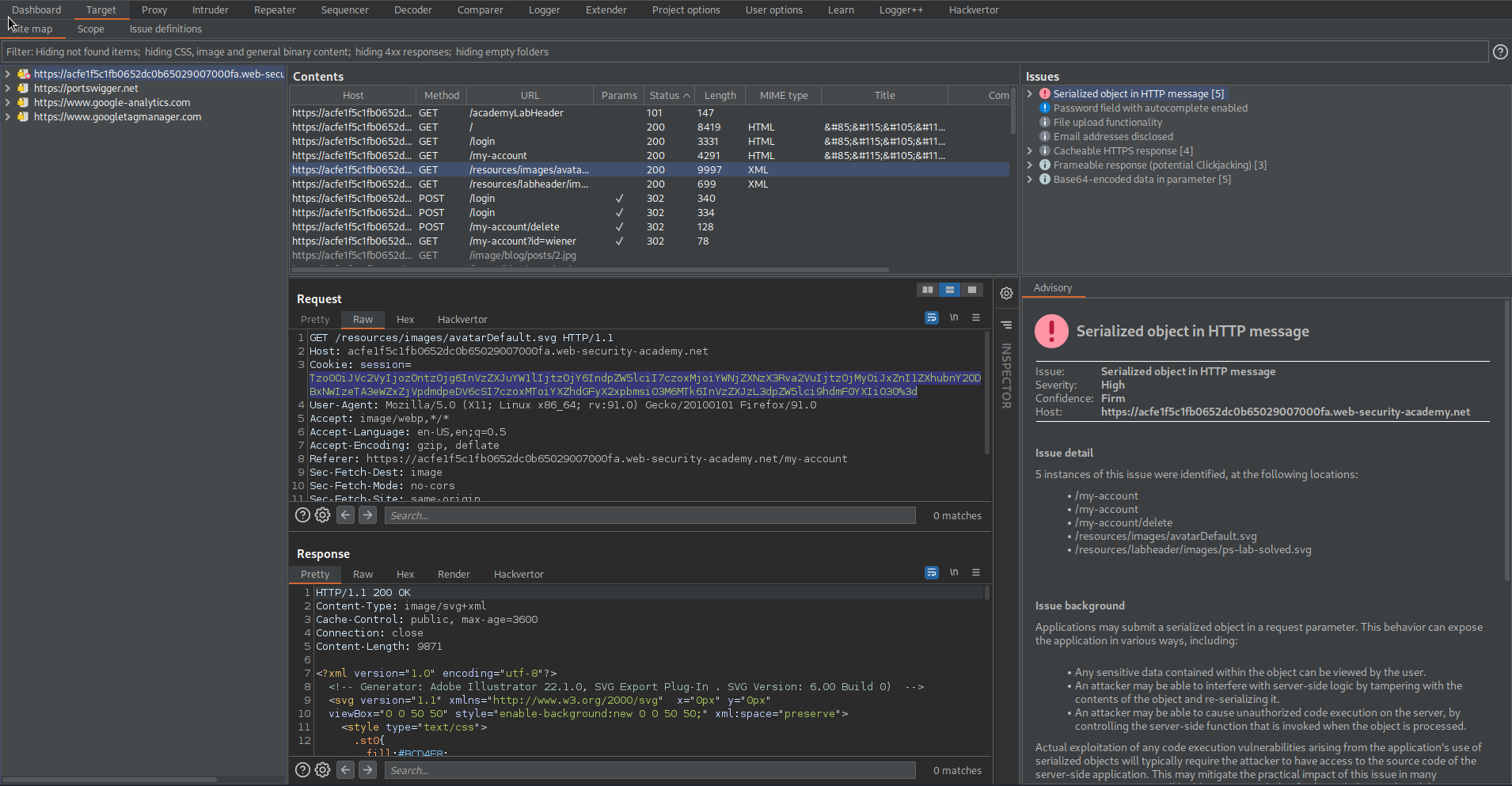
Task: Sort contents by the Length column header
Action: 720,95
